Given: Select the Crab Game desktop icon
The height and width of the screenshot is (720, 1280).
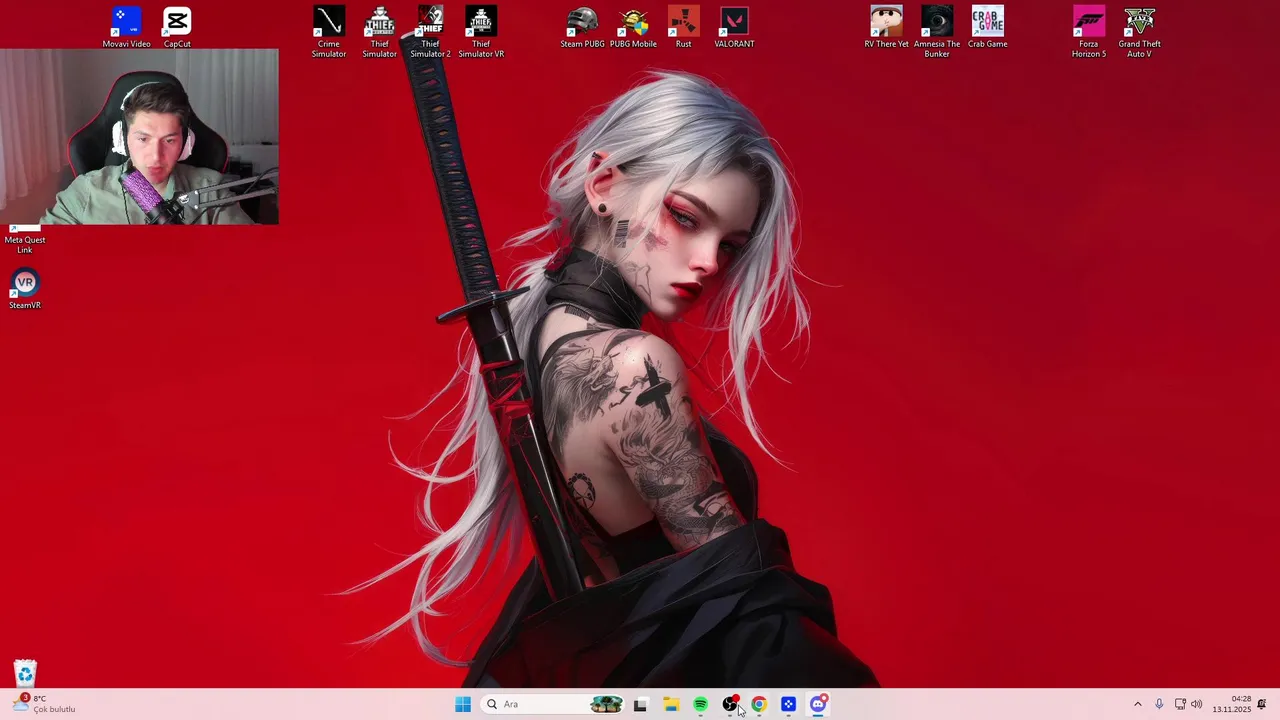Looking at the screenshot, I should (x=987, y=27).
